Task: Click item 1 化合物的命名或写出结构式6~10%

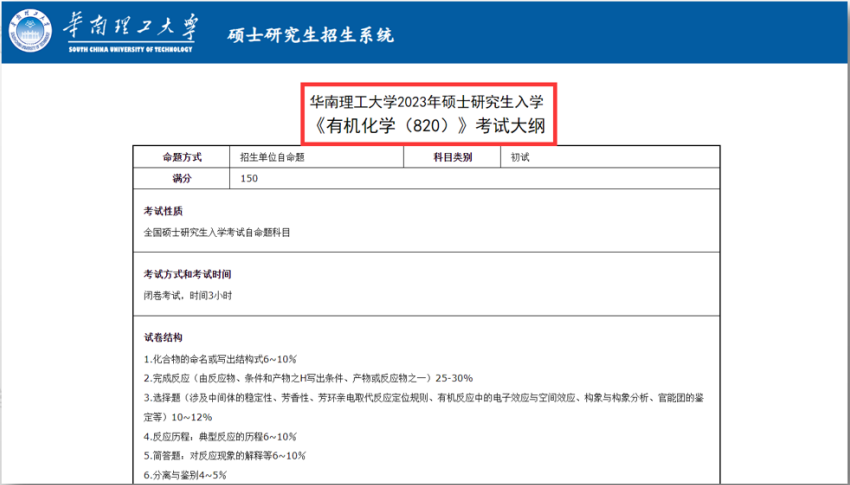Action: 220,359
